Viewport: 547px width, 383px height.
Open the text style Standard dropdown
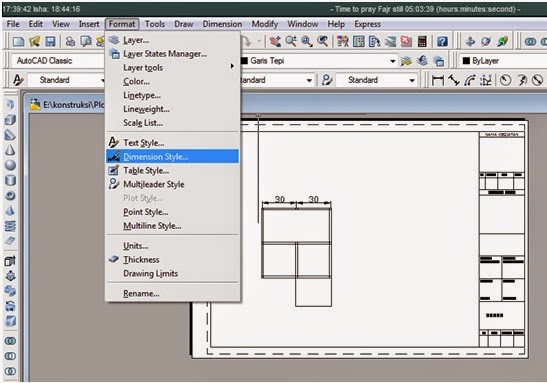66,80
